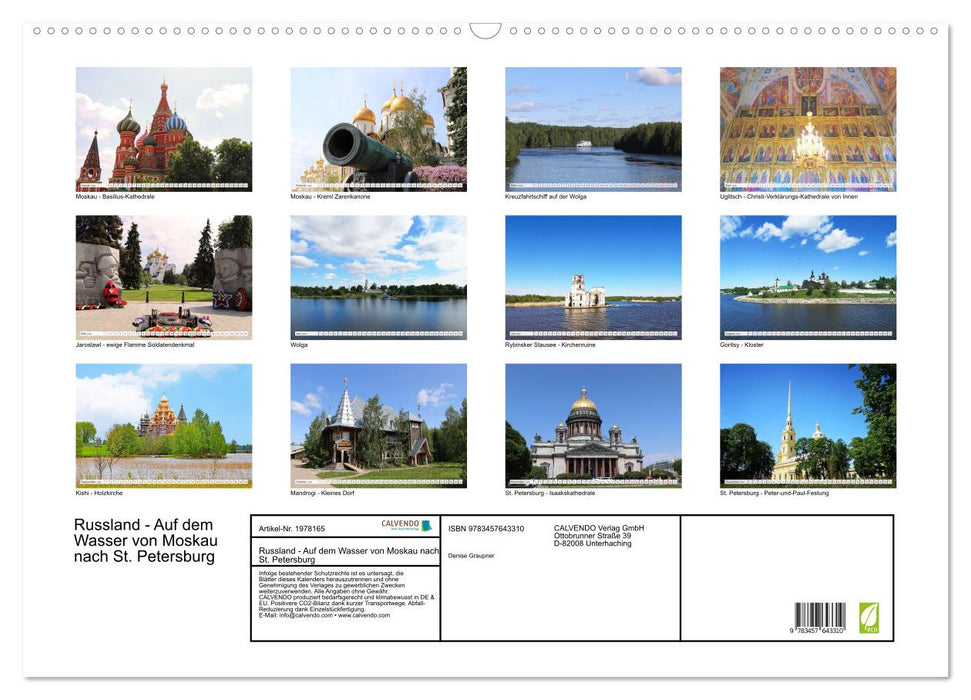971x700 pixels.
Task: Open the Jaroslawl Soldatendenkmal image
Action: 163,276
